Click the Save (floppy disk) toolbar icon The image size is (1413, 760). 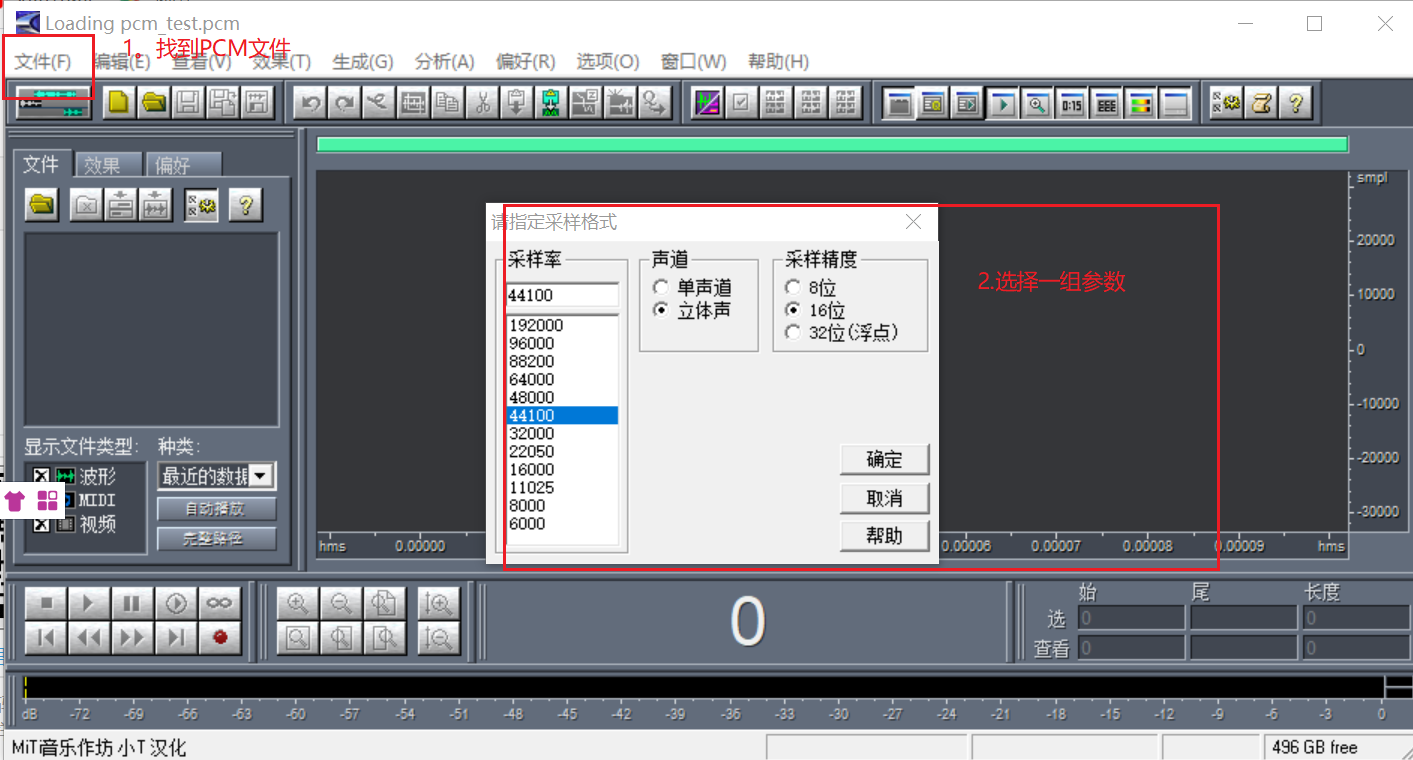click(187, 102)
